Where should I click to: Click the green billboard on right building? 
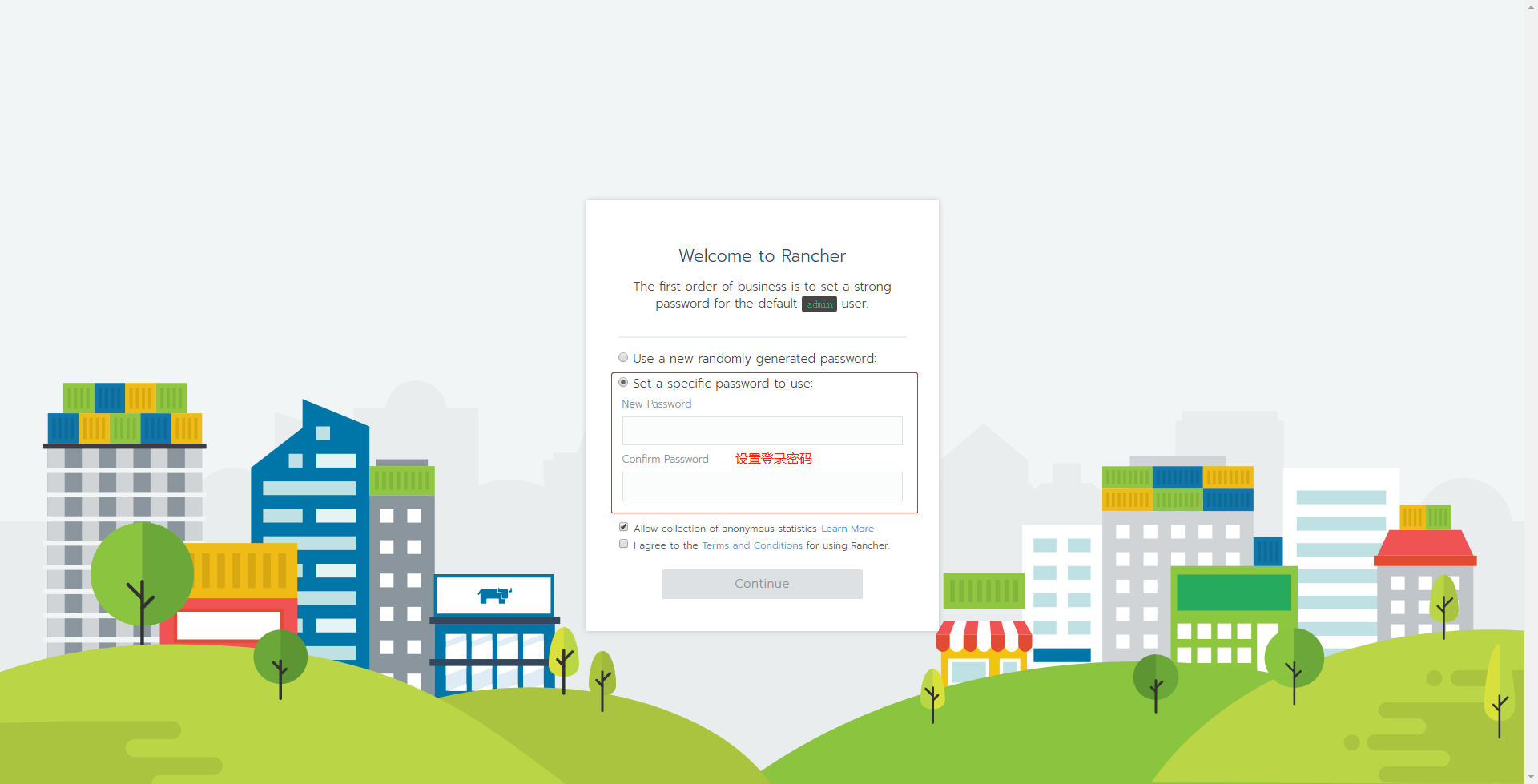[1234, 593]
